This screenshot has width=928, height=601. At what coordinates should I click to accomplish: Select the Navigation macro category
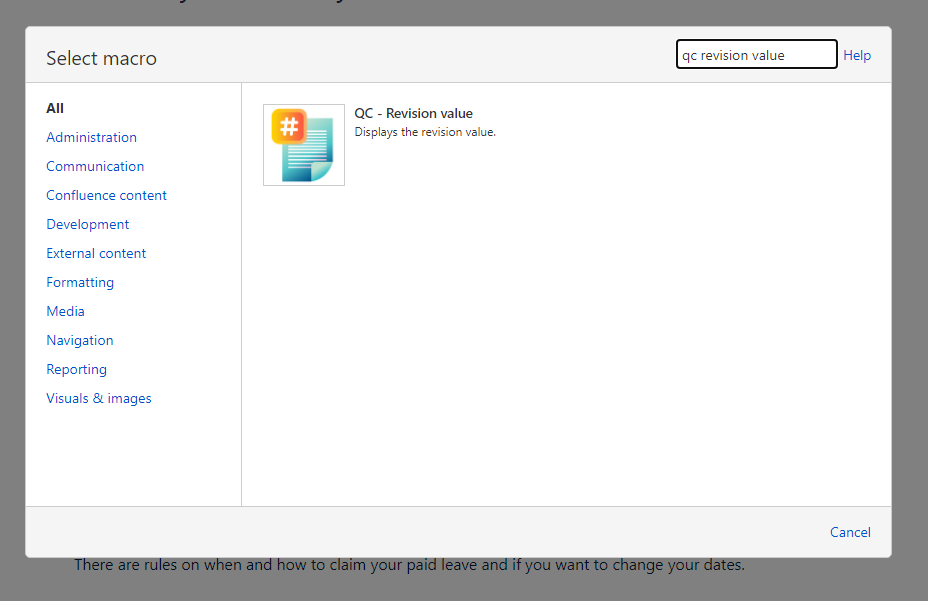tap(80, 340)
